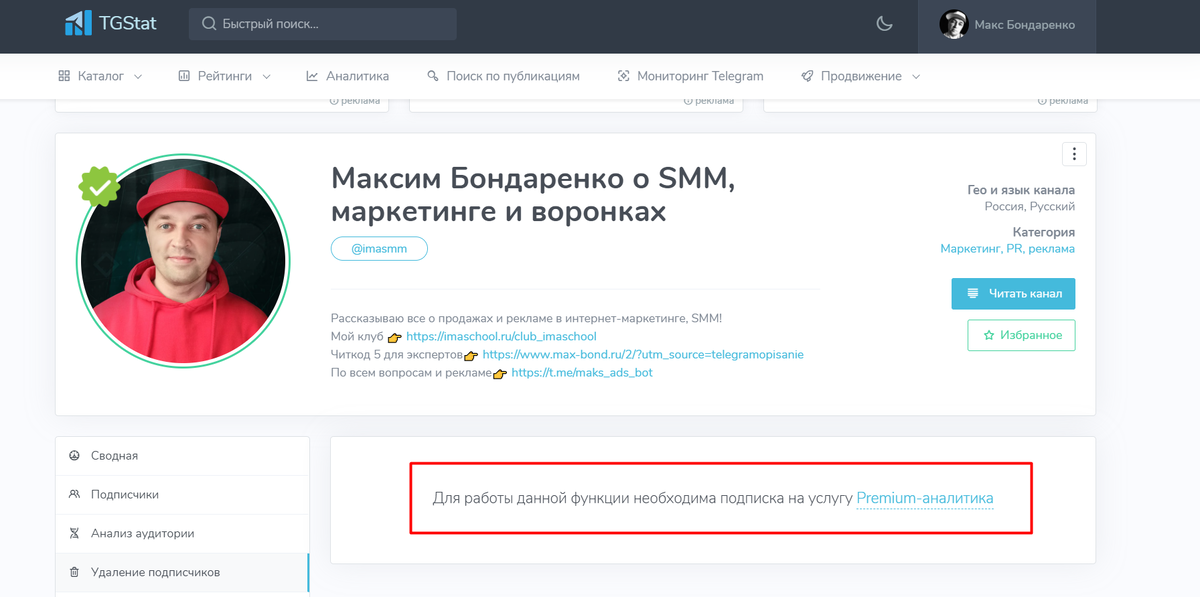Click the Маркетинг, PR, реклама category link
This screenshot has width=1200, height=597.
click(1008, 249)
